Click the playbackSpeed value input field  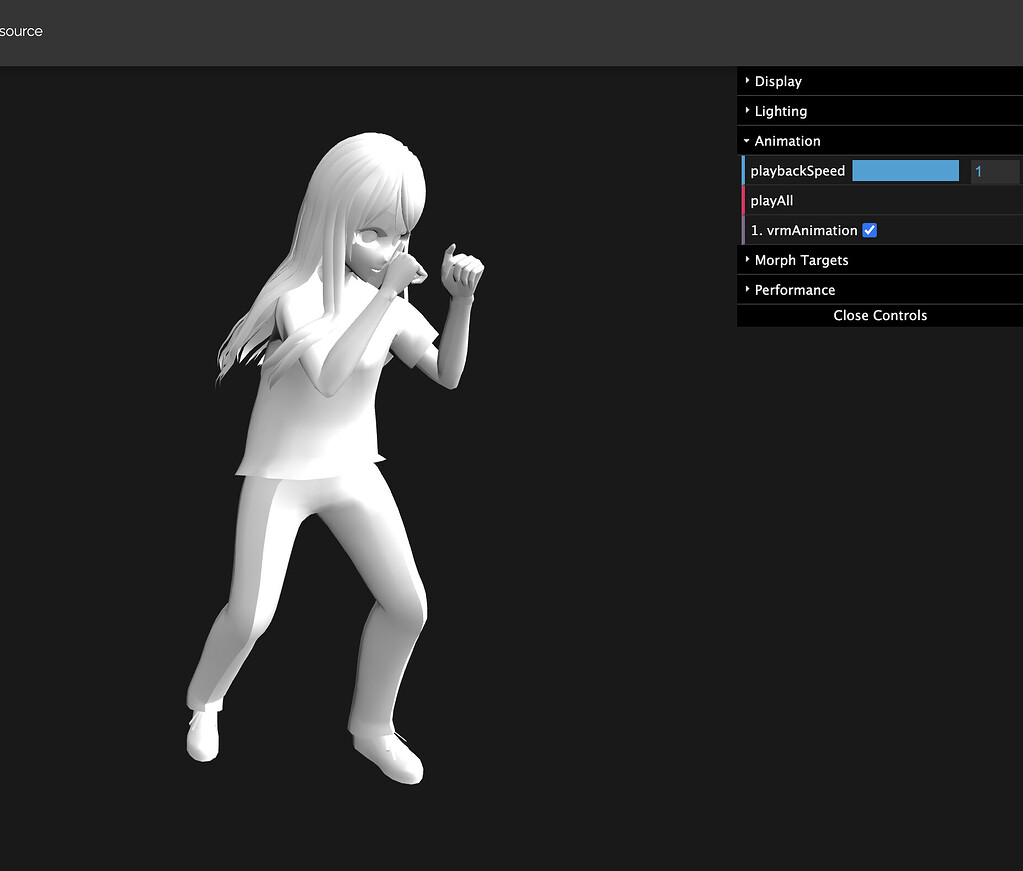(994, 170)
